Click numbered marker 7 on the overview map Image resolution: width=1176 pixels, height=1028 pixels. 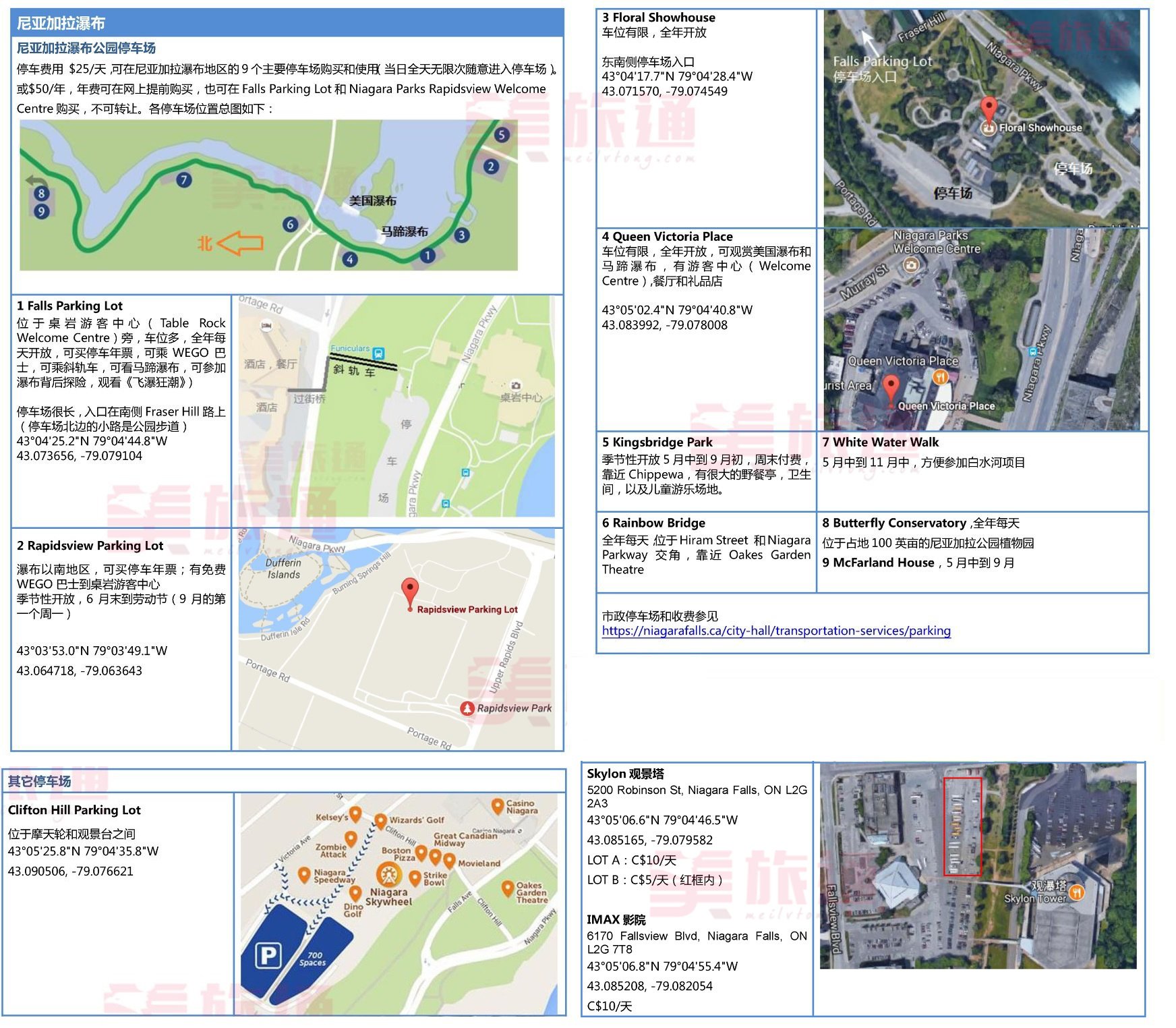pos(183,179)
